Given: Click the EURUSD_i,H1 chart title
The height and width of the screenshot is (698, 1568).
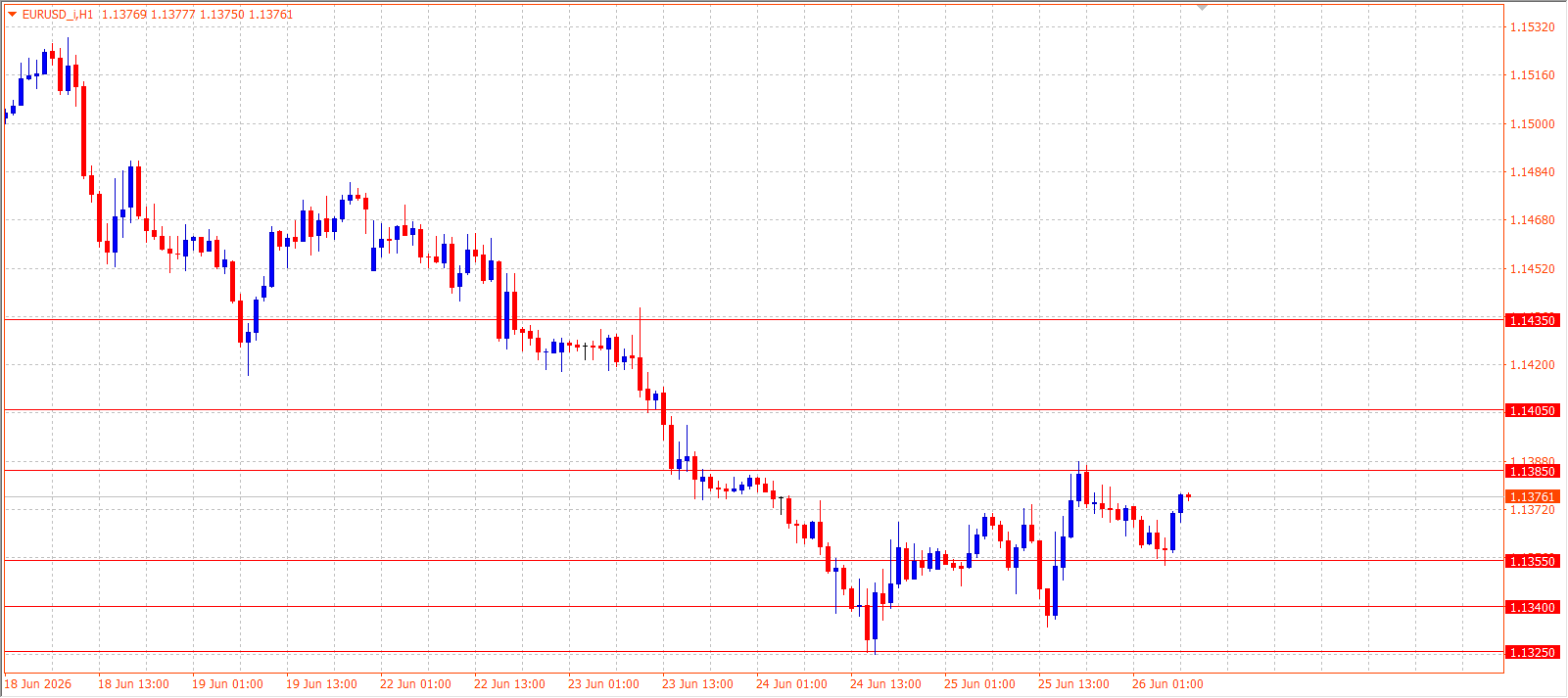Looking at the screenshot, I should click(x=58, y=15).
